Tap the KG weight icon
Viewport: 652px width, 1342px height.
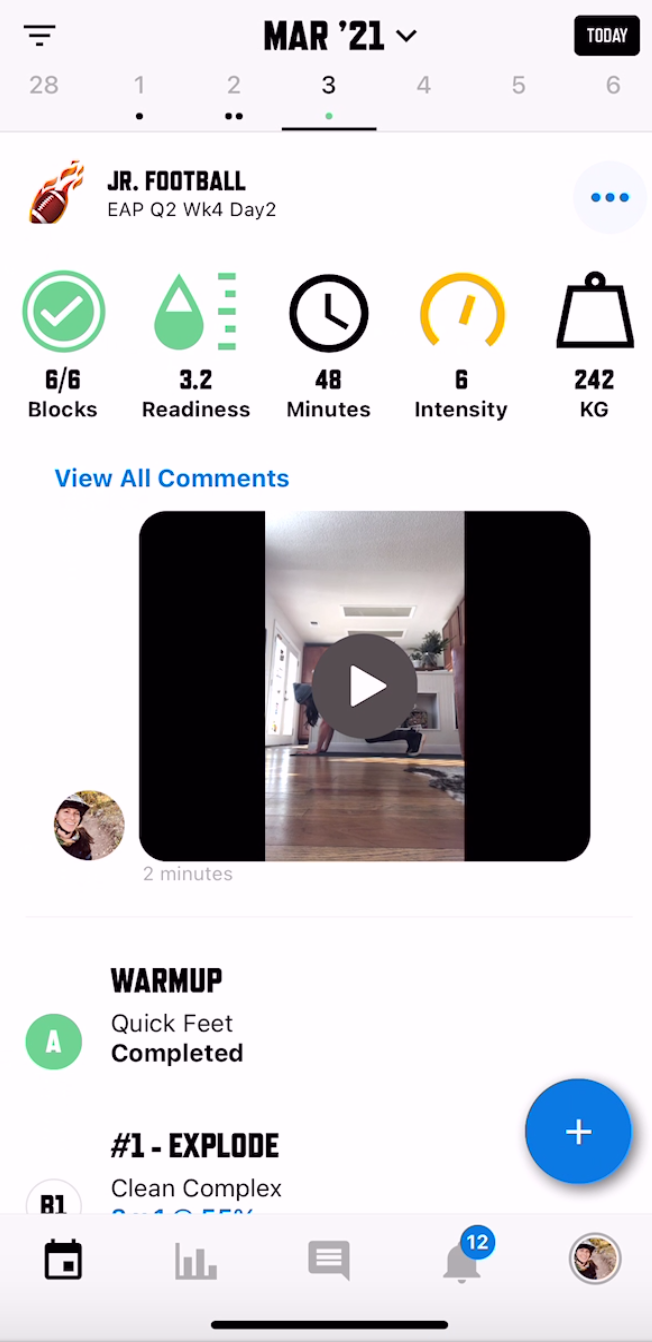point(595,310)
